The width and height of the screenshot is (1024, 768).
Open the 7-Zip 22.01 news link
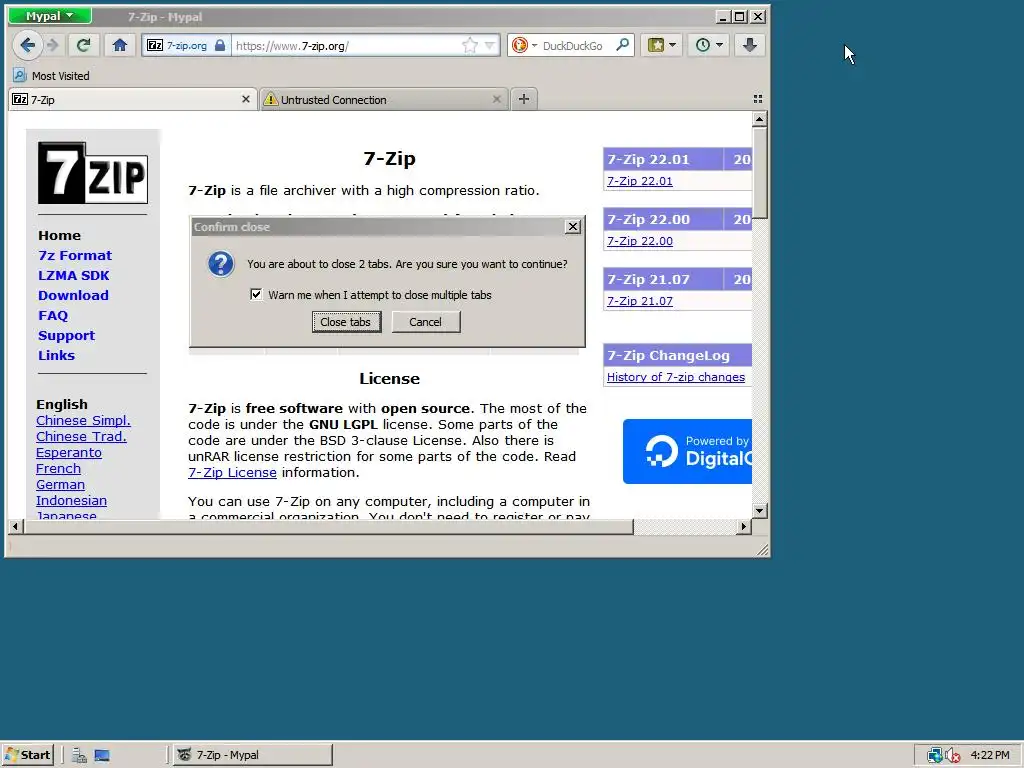click(639, 181)
